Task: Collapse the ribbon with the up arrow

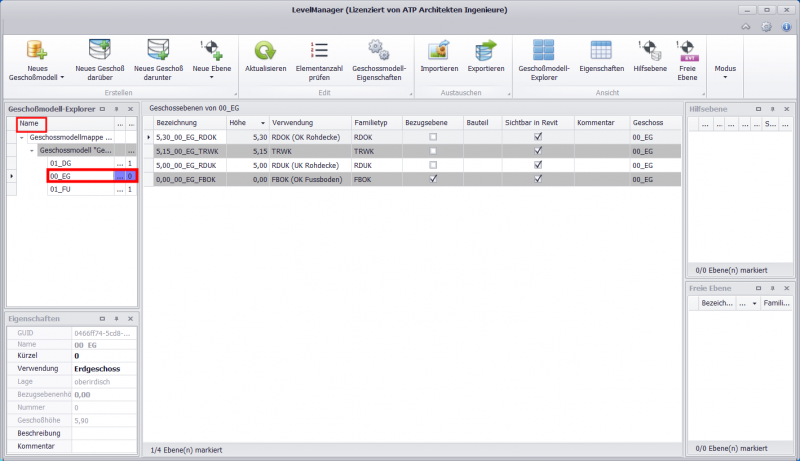Action: click(746, 27)
